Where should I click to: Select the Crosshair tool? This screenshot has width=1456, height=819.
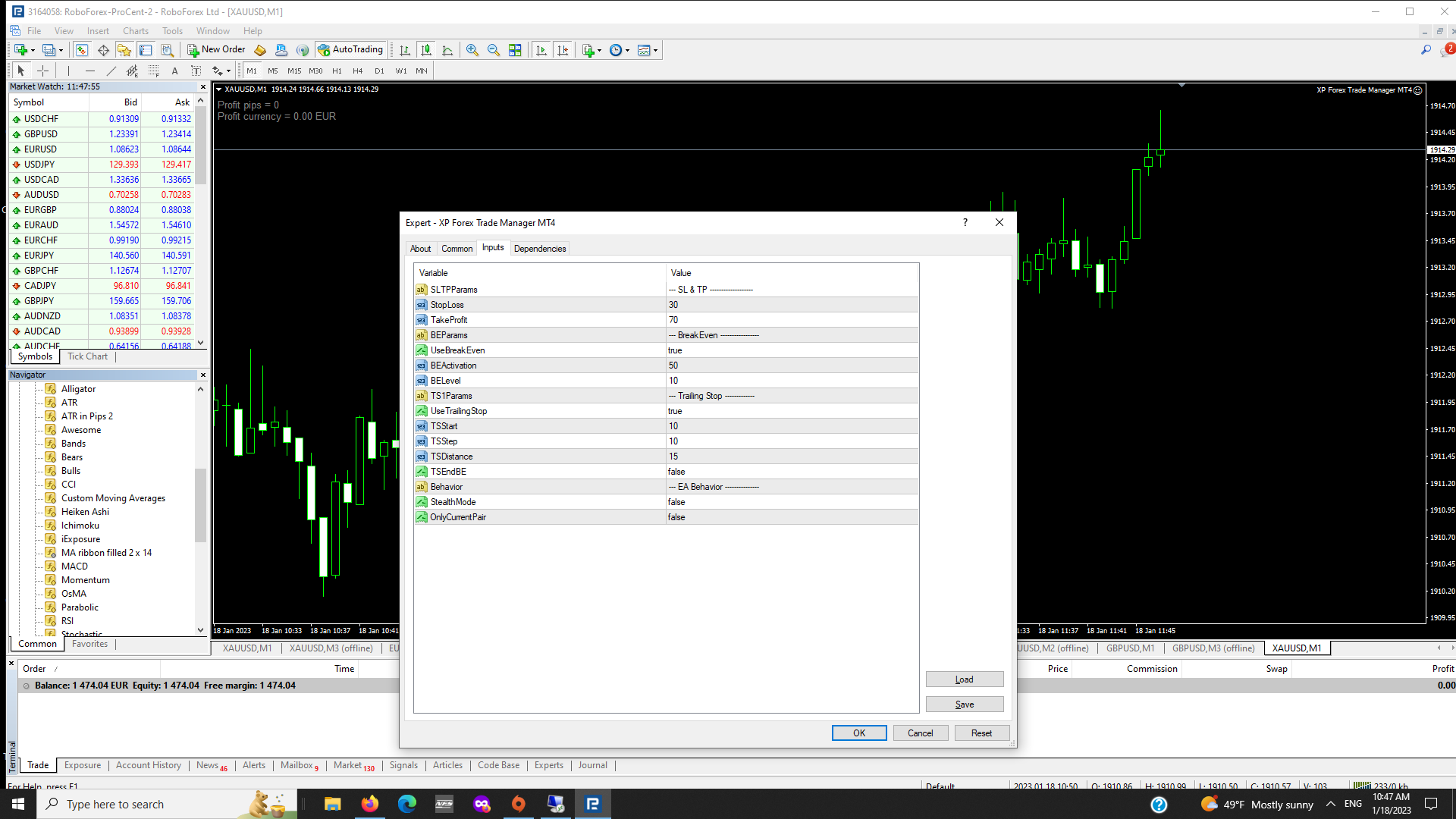43,71
